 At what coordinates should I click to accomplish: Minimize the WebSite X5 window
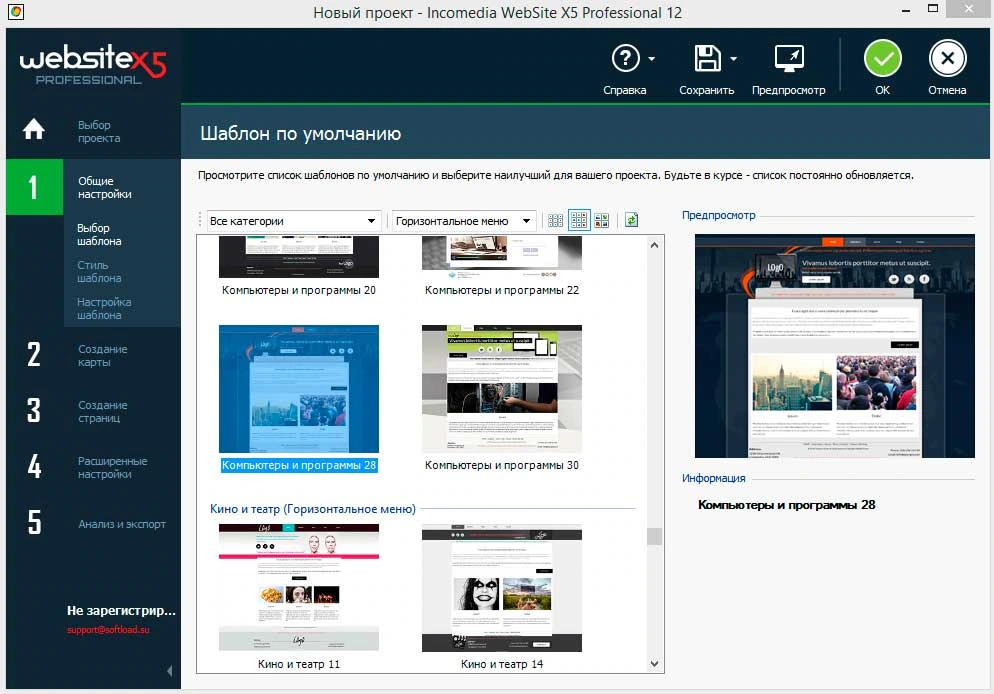(x=906, y=11)
